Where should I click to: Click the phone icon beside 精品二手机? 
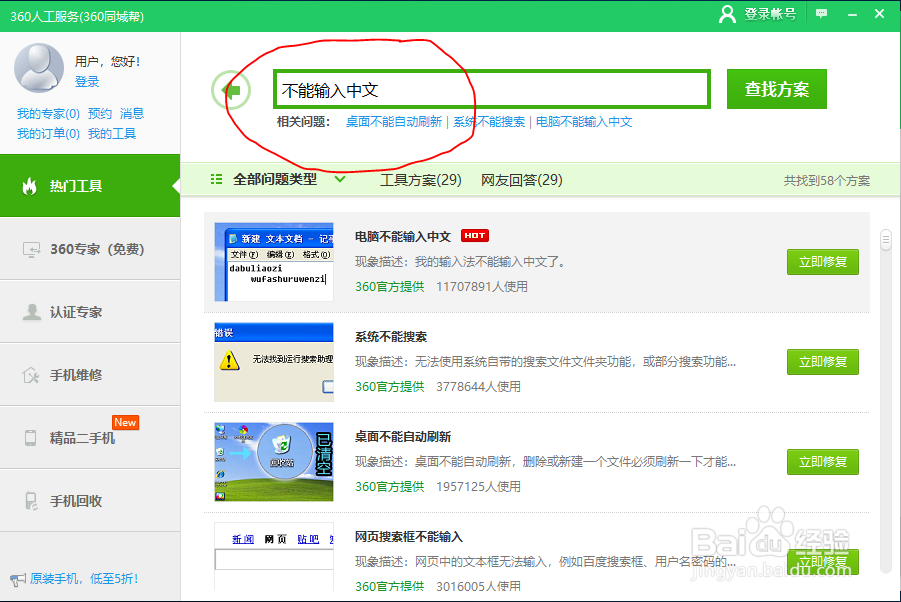point(30,438)
